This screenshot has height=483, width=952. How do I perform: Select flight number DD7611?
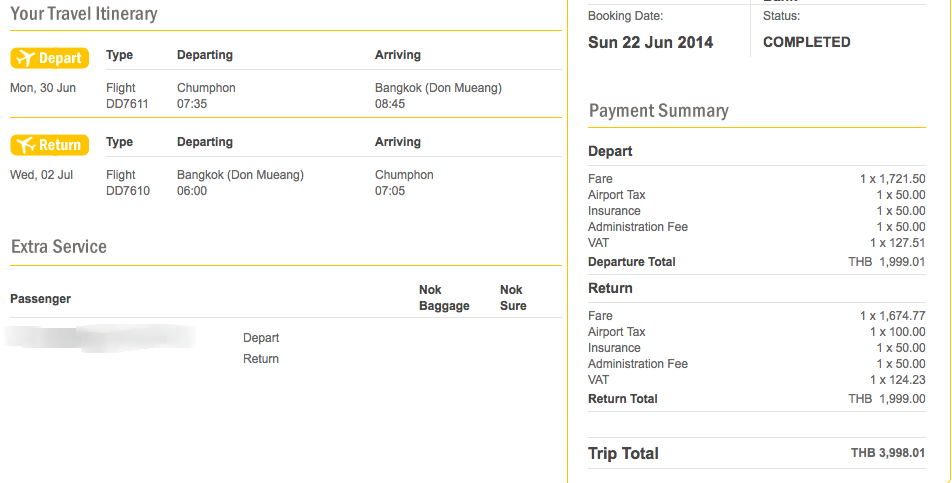point(128,104)
